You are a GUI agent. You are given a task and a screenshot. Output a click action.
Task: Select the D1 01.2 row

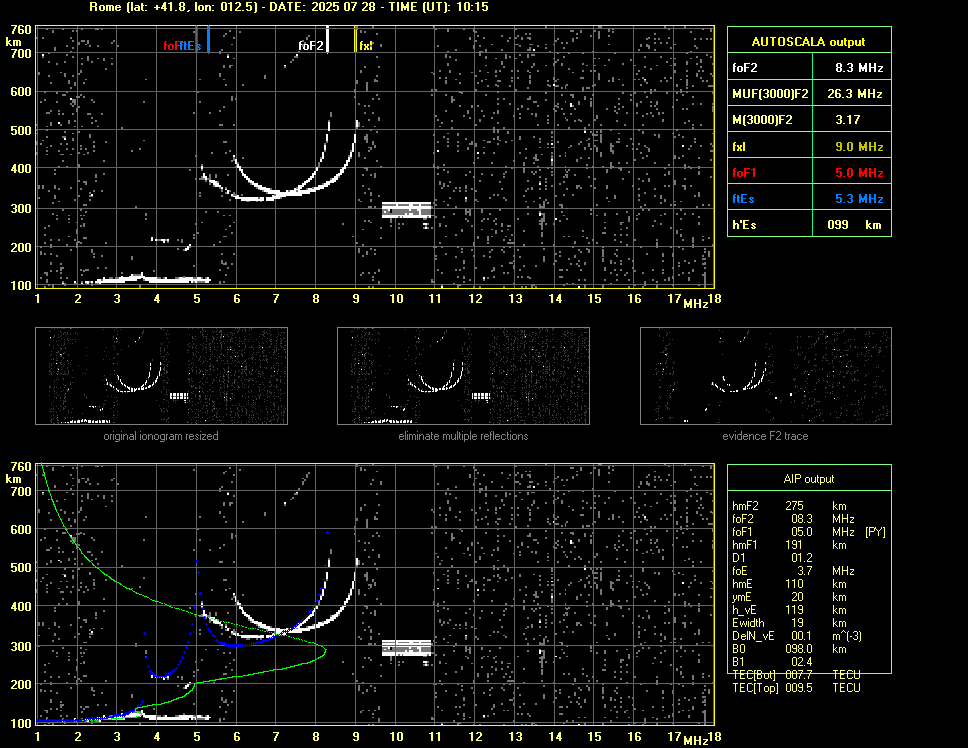tap(772, 558)
